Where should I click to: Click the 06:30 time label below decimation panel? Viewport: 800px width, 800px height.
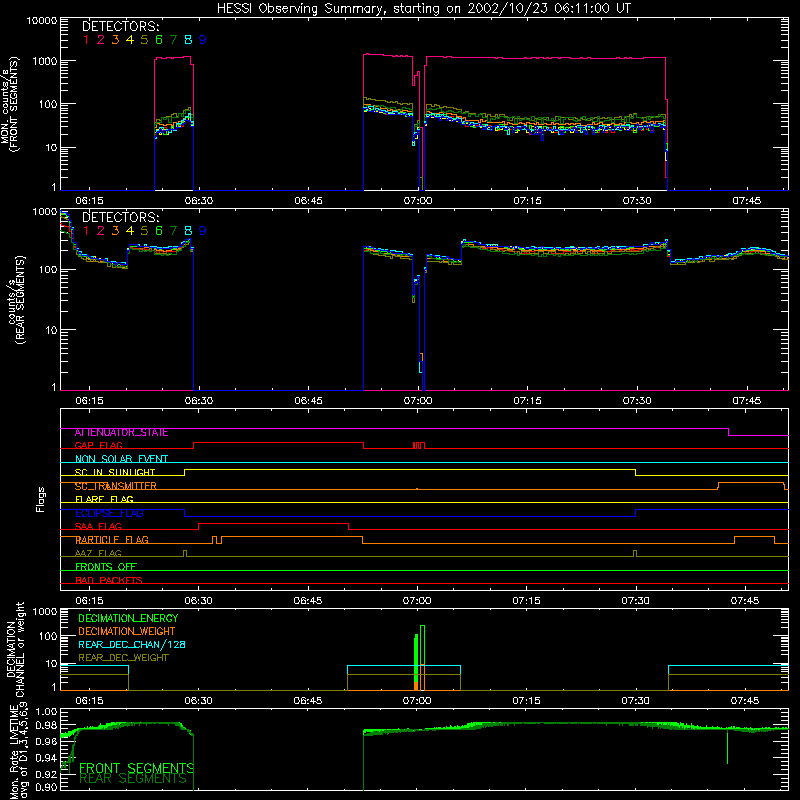point(198,701)
